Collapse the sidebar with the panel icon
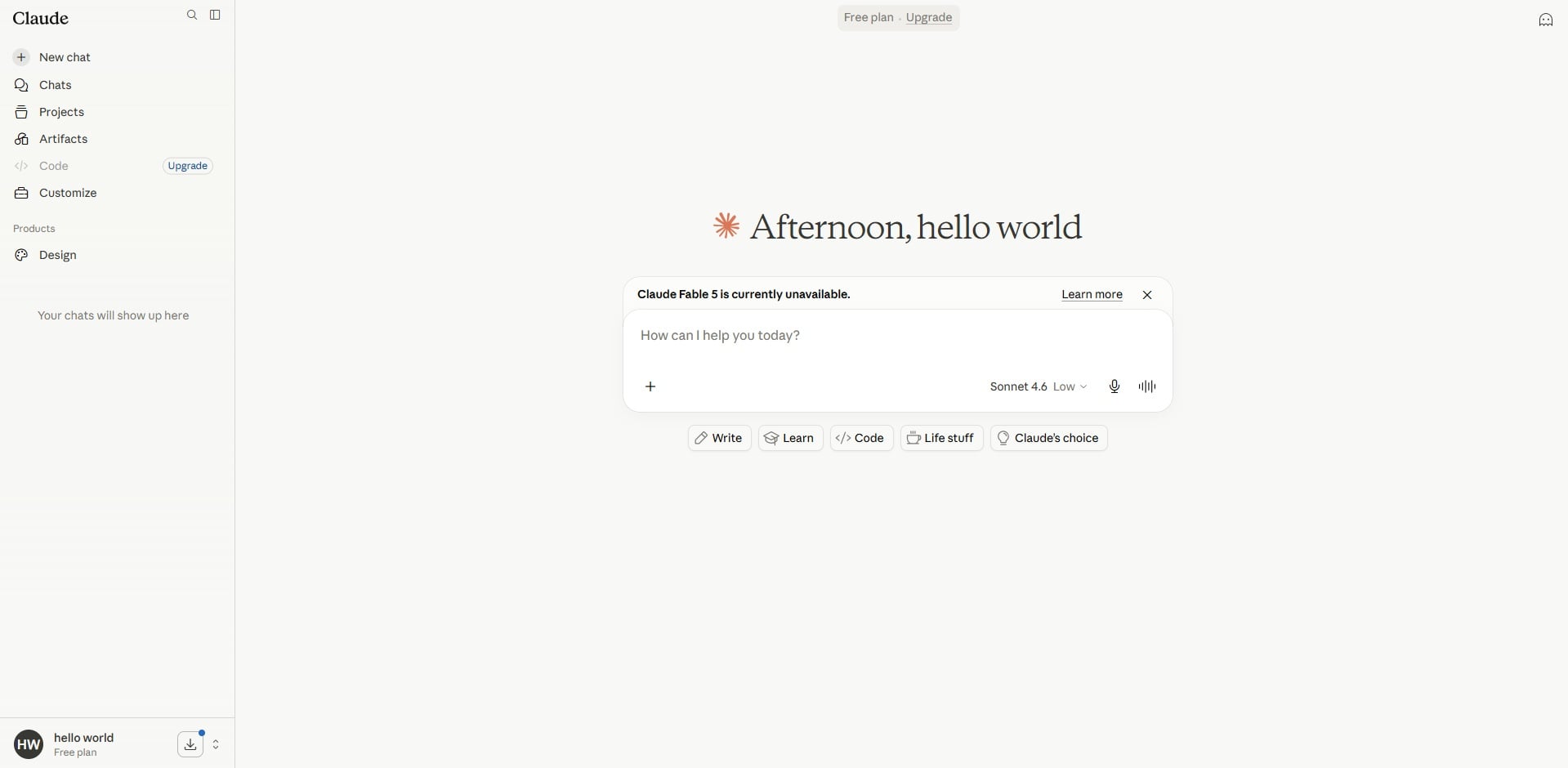1568x768 pixels. 215,15
